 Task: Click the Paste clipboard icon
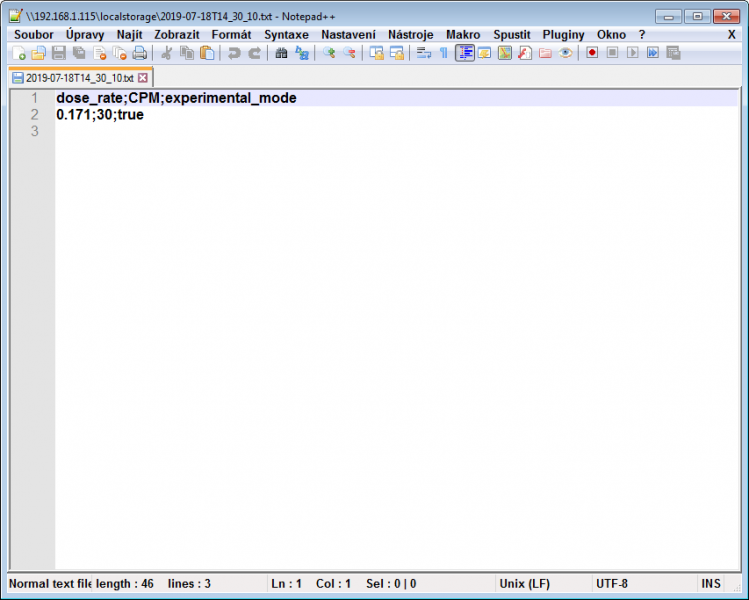click(x=207, y=53)
